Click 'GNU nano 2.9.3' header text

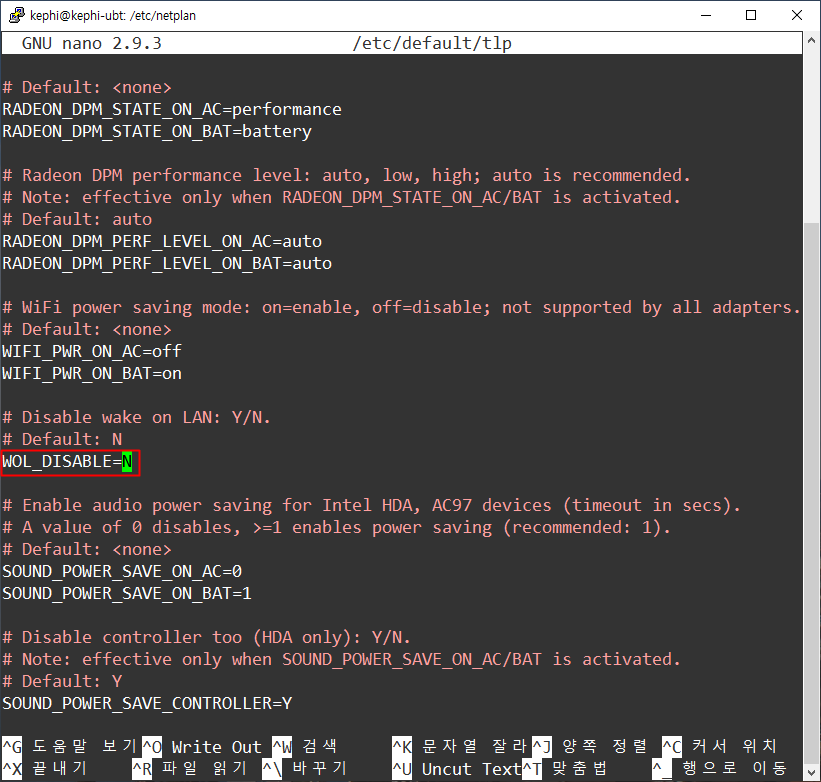tap(92, 43)
